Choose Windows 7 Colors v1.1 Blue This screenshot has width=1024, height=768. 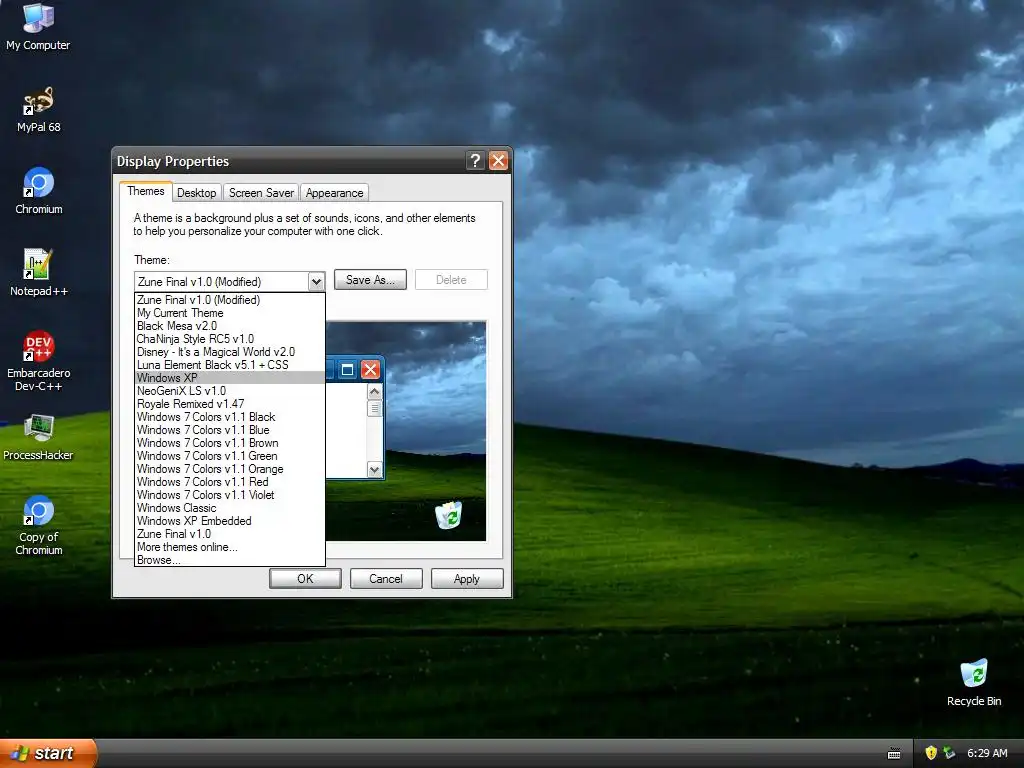tap(230, 430)
